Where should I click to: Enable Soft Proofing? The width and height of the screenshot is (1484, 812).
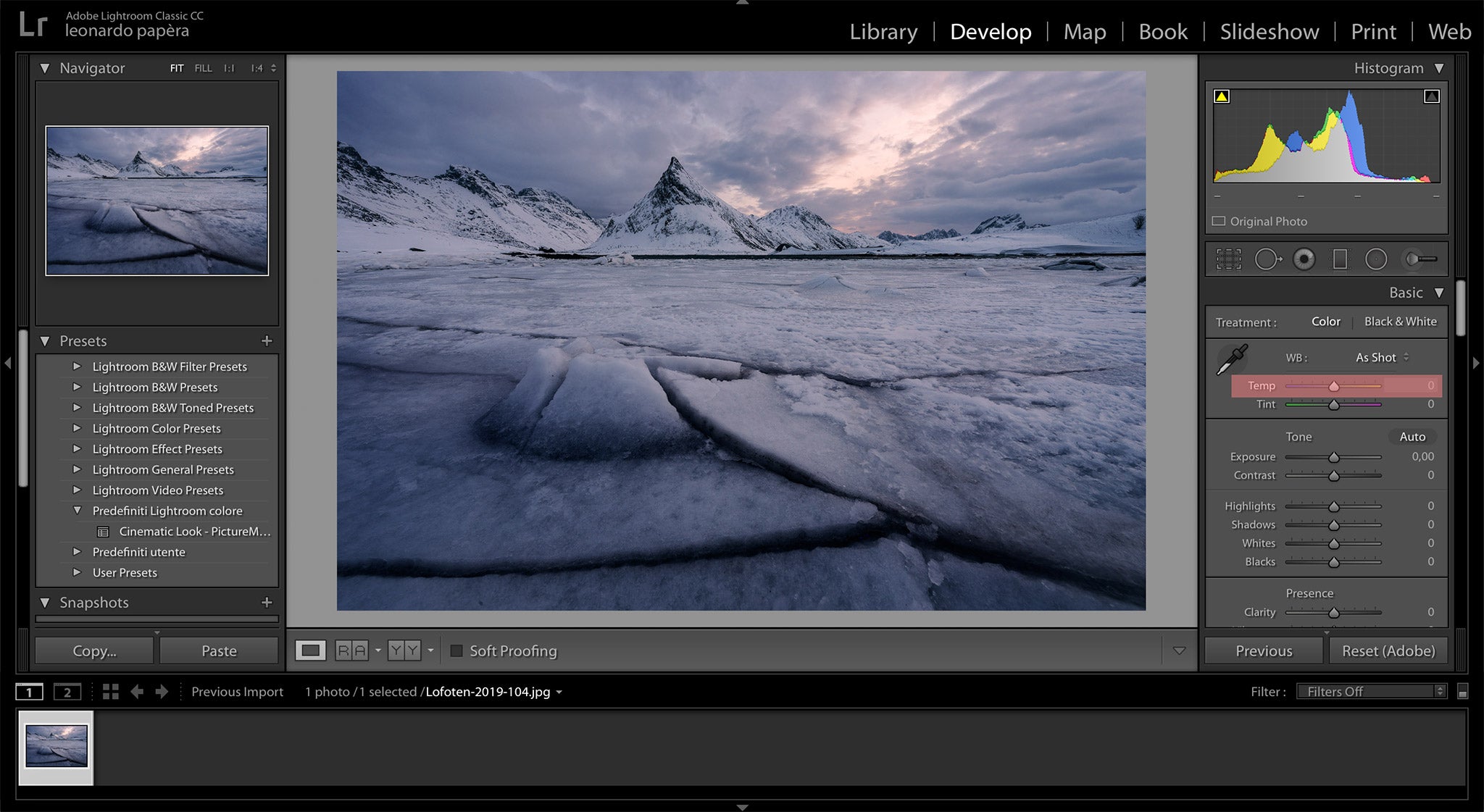tap(457, 650)
